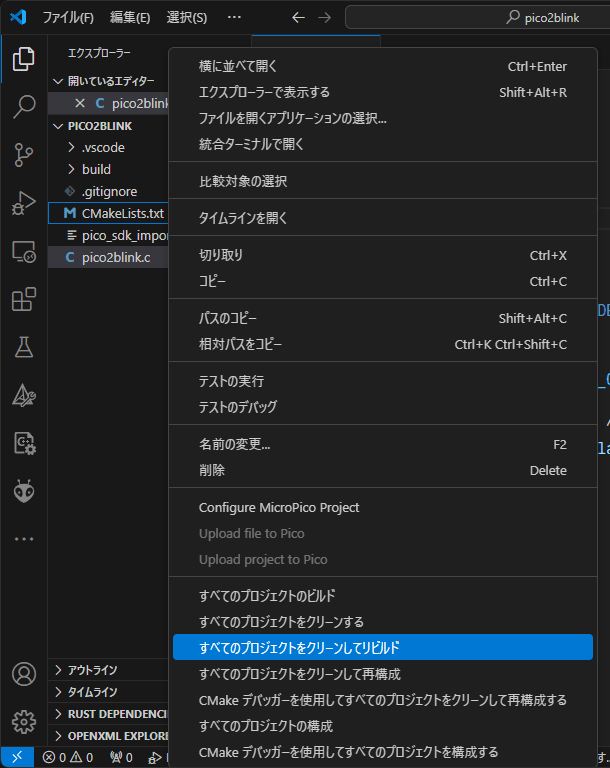This screenshot has height=768, width=610.
Task: Choose 相対パスをコピー
Action: point(383,344)
